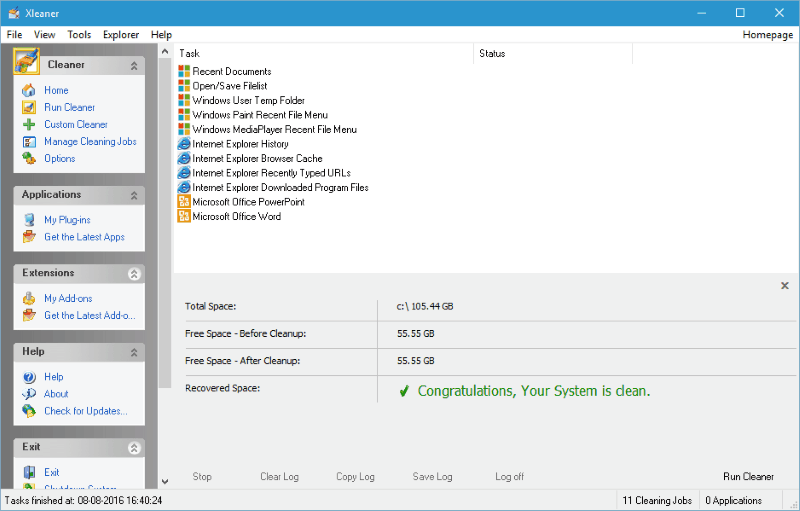800x511 pixels.
Task: Close the cleanup summary panel
Action: (x=785, y=286)
